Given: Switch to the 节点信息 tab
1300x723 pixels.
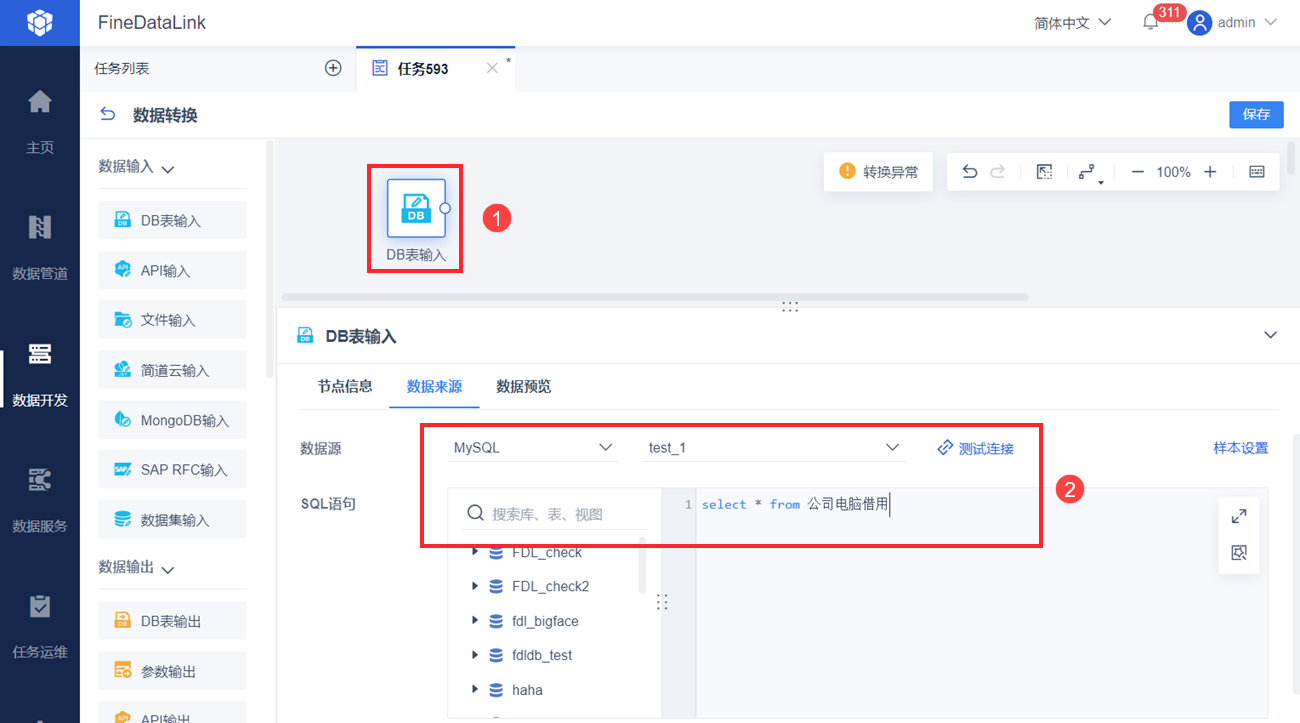Looking at the screenshot, I should tap(345, 386).
